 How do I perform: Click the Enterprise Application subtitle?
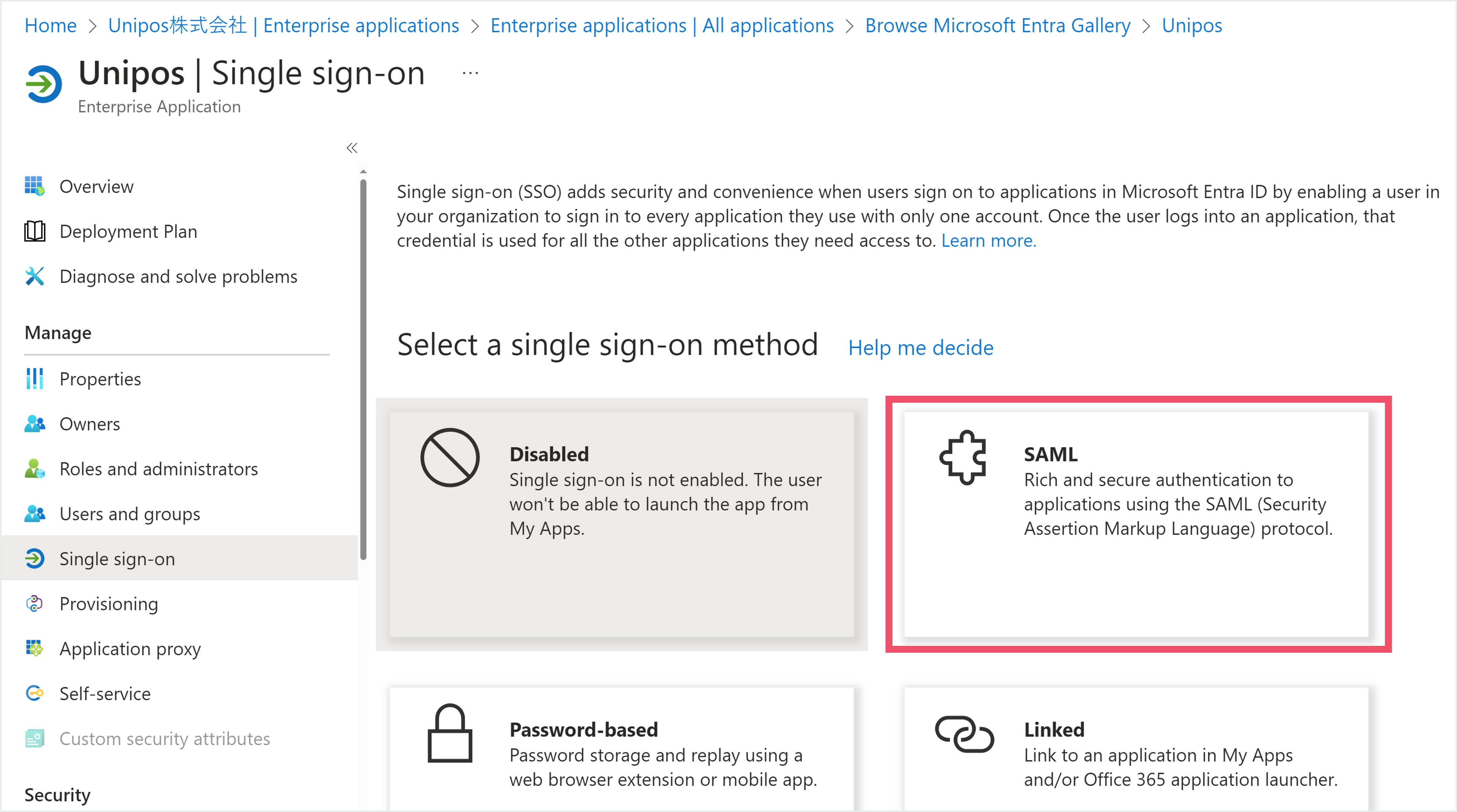tap(160, 106)
